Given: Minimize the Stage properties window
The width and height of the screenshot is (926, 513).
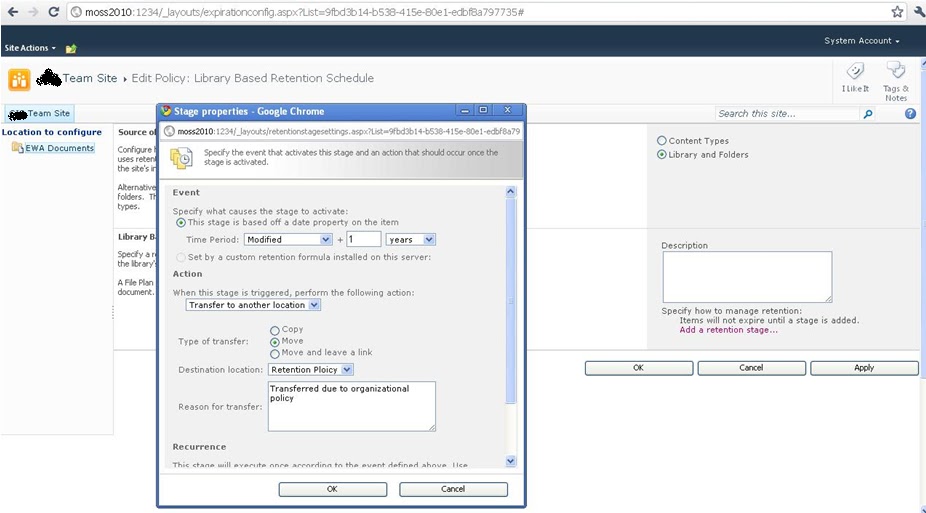Looking at the screenshot, I should tap(465, 110).
